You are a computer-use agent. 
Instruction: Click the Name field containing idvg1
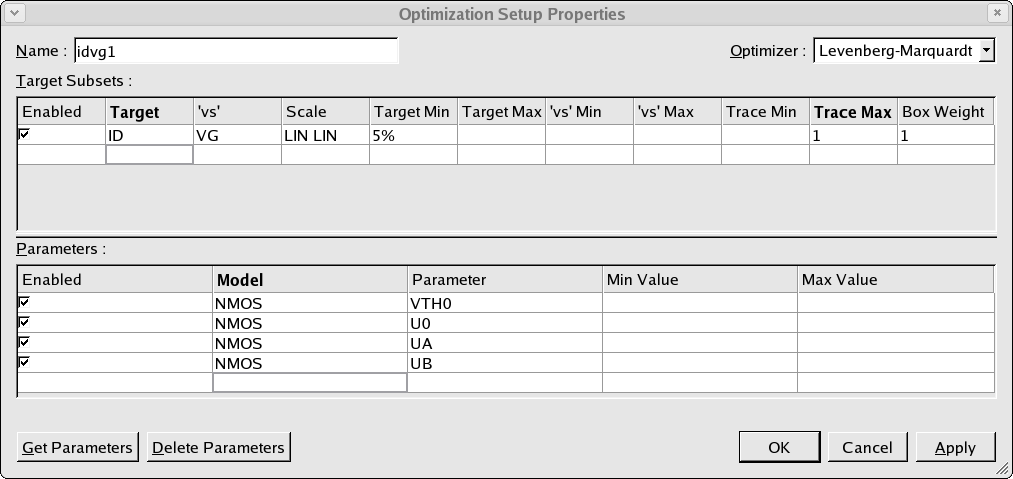coord(236,51)
